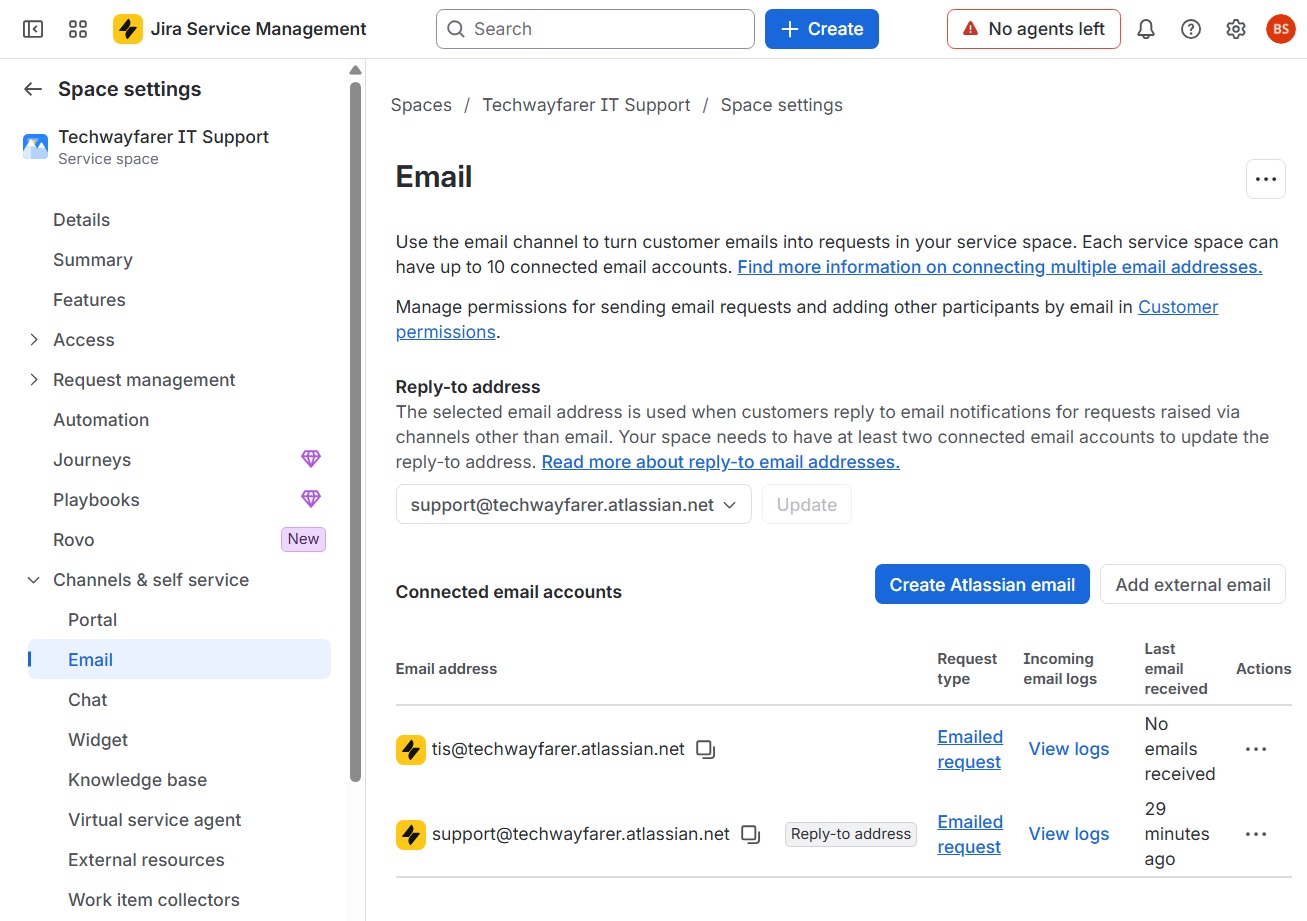This screenshot has height=921, width=1307.
Task: Click the 29 minutes ago cell
Action: (1177, 834)
